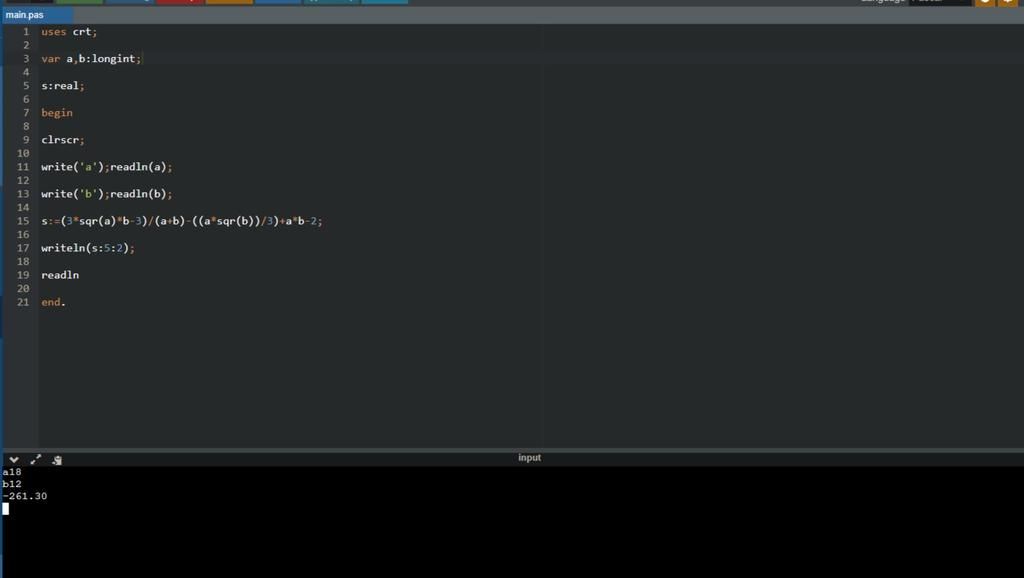Click line number 15 in the gutter
1024x578 pixels.
click(23, 221)
